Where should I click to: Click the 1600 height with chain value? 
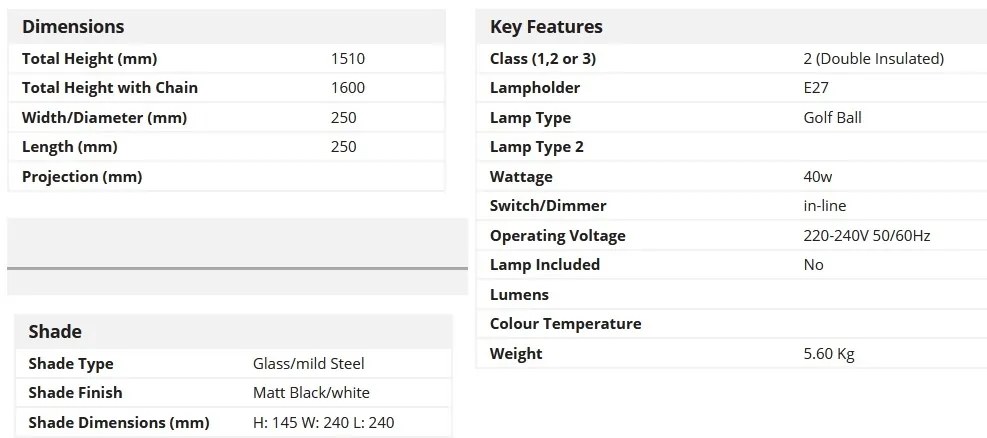[x=347, y=87]
